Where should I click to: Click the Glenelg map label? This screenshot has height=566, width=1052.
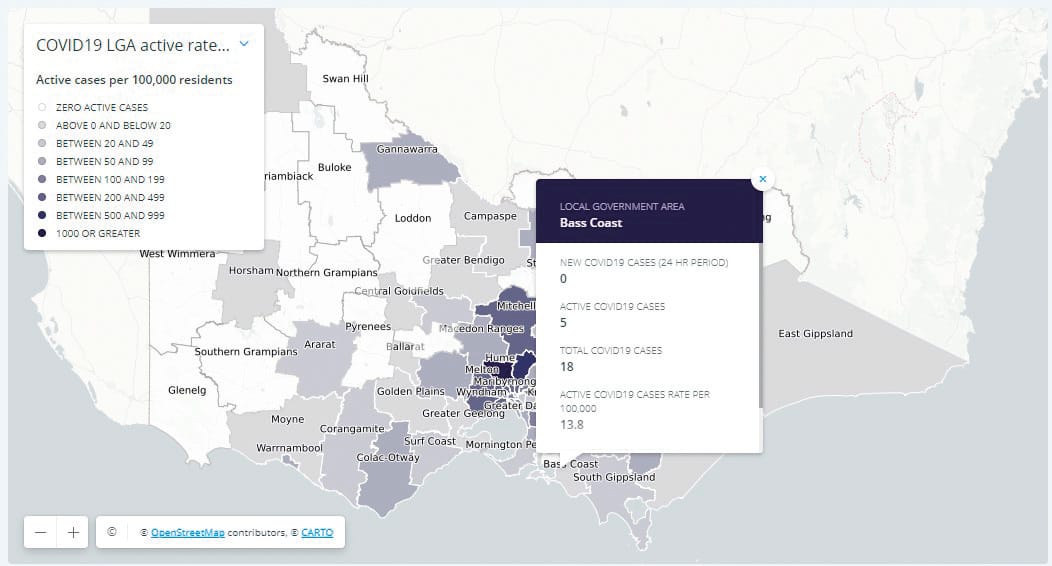tap(187, 390)
